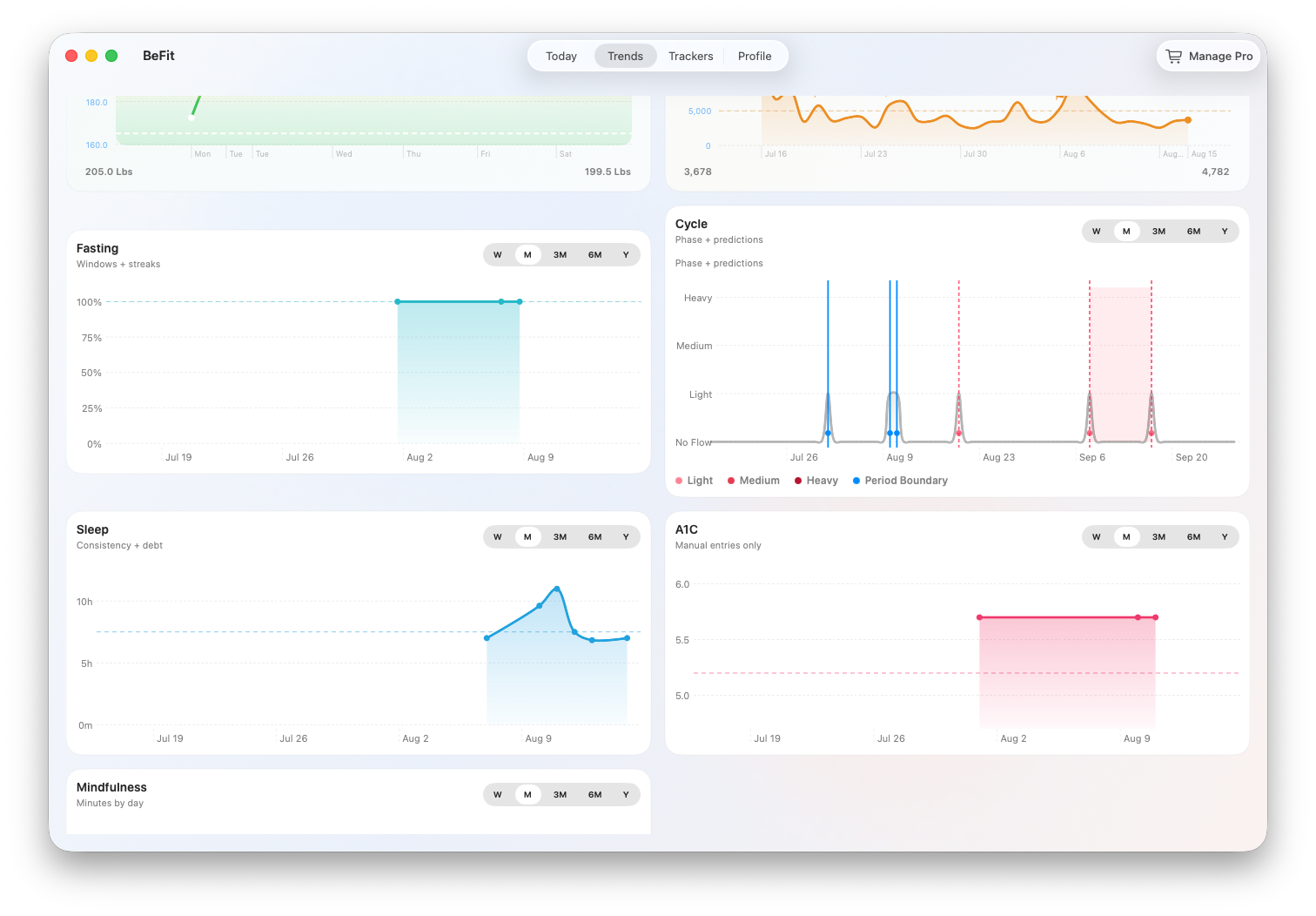Switch Cycle chart to 6M
This screenshot has width=1316, height=916.
tap(1193, 232)
